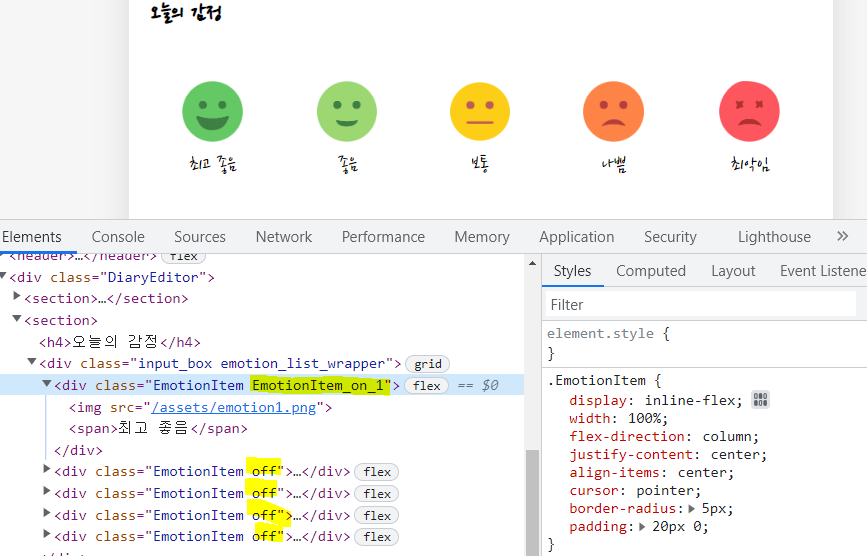Edit the inline-flex display value
The height and width of the screenshot is (556, 867).
(x=690, y=400)
